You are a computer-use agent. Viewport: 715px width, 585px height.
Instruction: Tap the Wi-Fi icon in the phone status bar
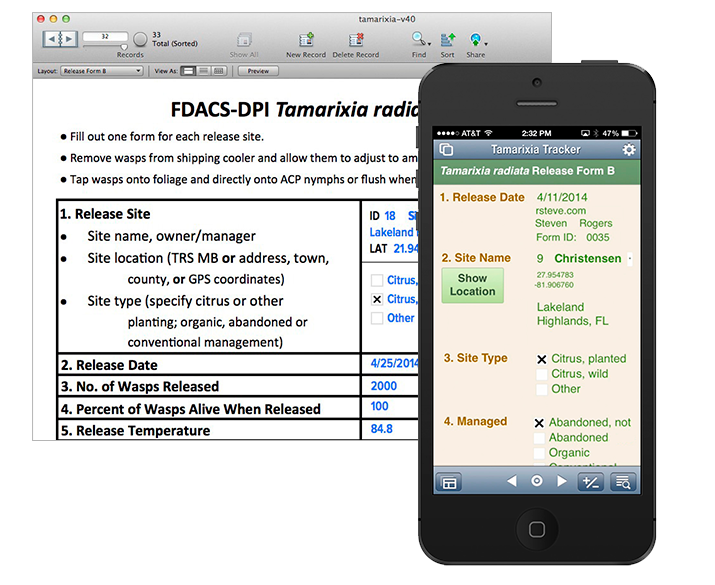point(488,133)
